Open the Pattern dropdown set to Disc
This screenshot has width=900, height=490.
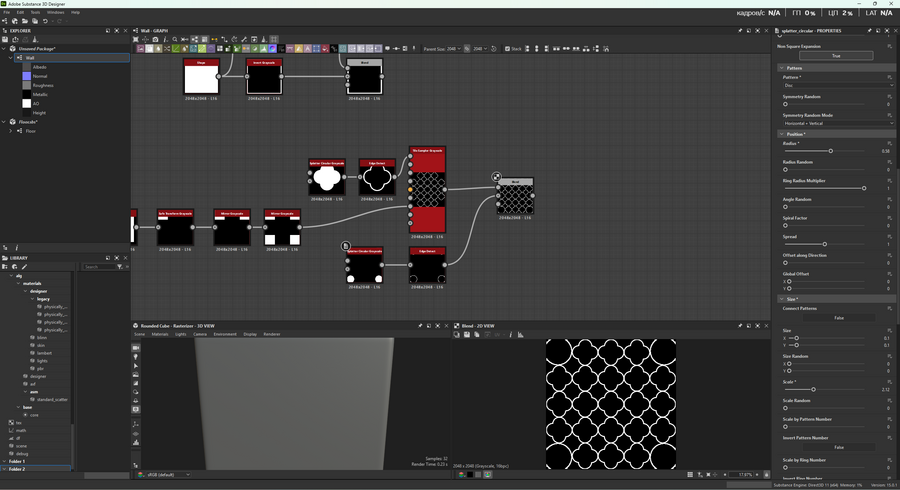(x=836, y=86)
